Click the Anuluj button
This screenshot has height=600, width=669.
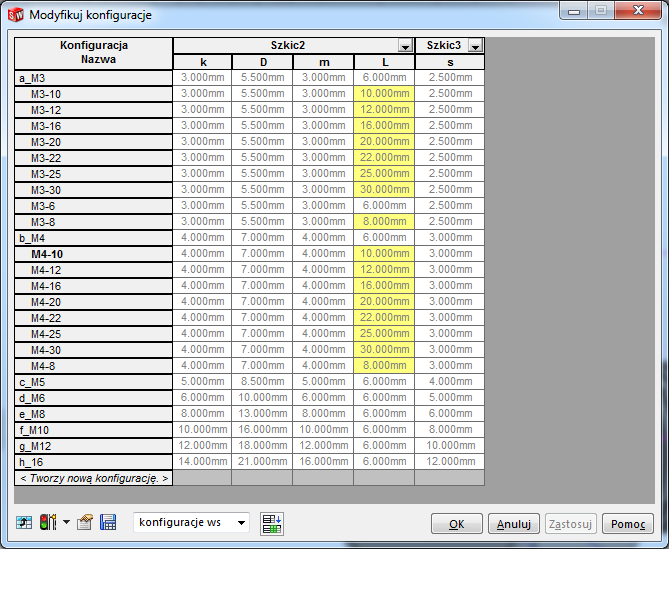point(514,524)
